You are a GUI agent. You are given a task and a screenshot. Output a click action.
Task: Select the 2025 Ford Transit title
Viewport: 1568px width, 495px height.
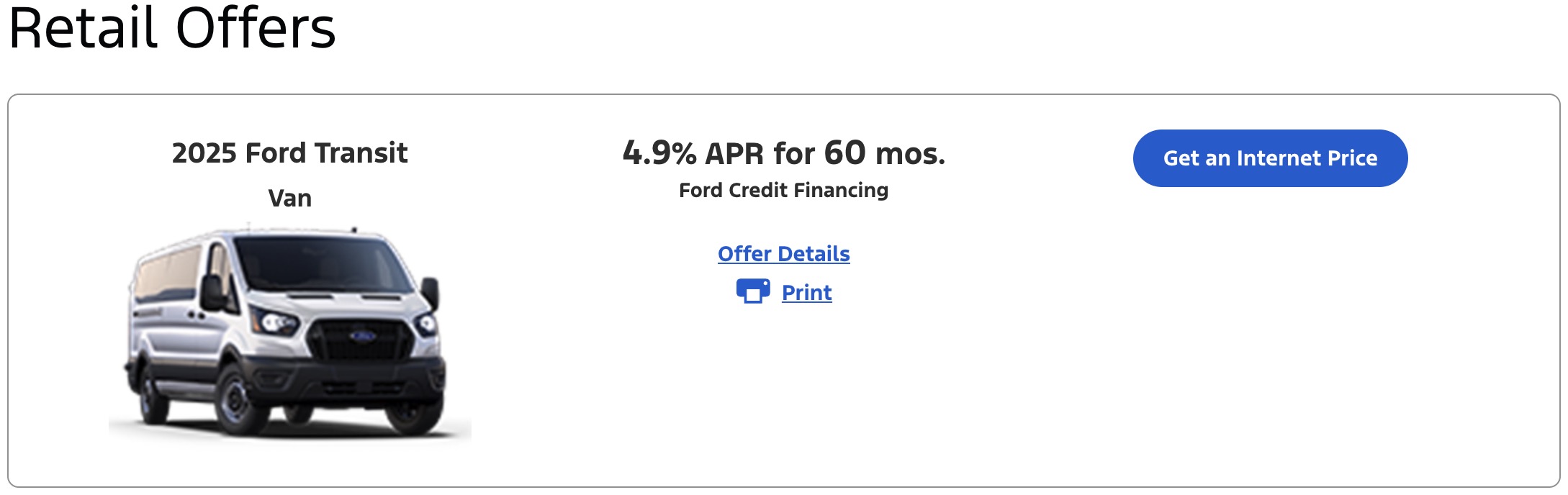click(x=289, y=153)
